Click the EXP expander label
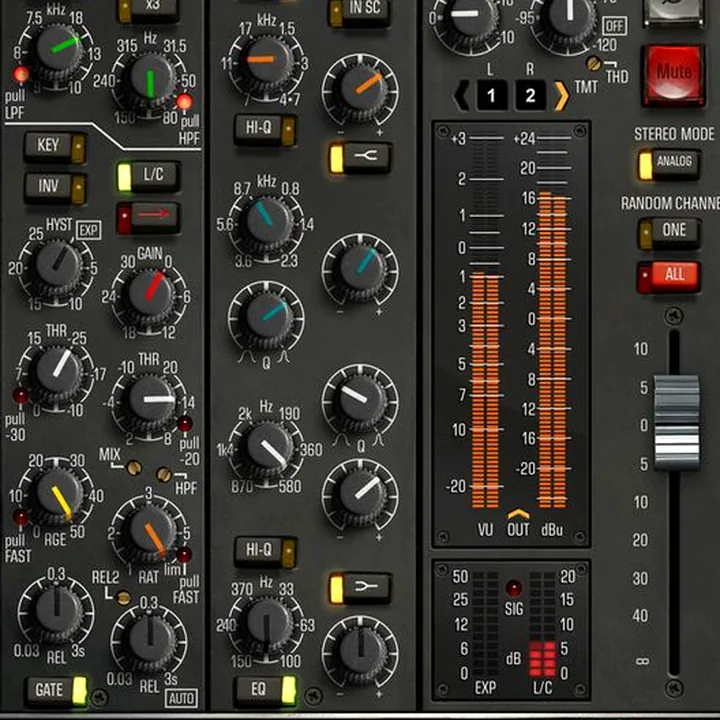This screenshot has width=720, height=720. pyautogui.click(x=89, y=231)
